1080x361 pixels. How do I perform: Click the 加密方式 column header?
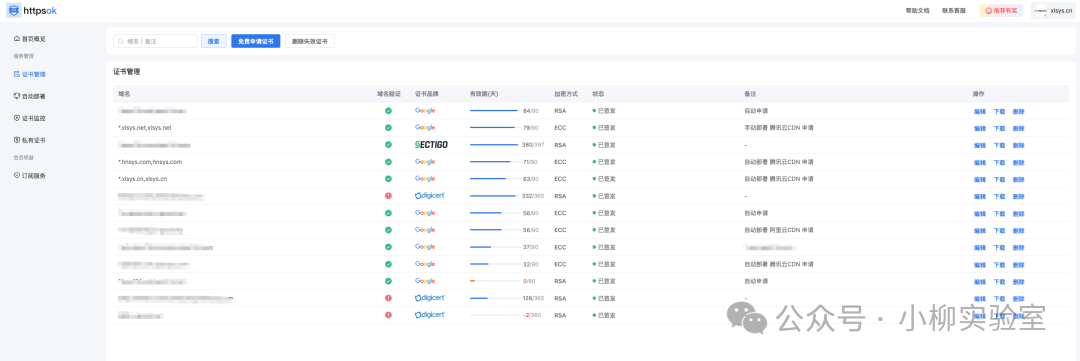tap(566, 94)
